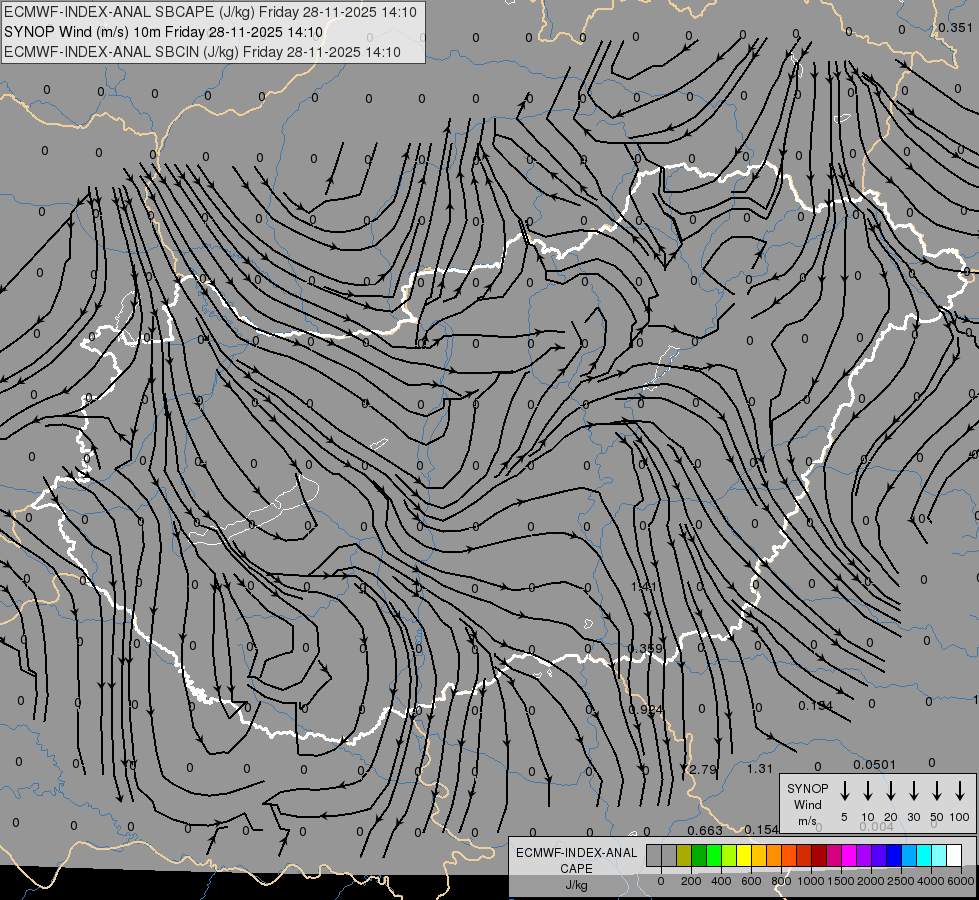This screenshot has width=979, height=900.
Task: Click the 0.0501 CAPE value on map
Action: point(875,764)
